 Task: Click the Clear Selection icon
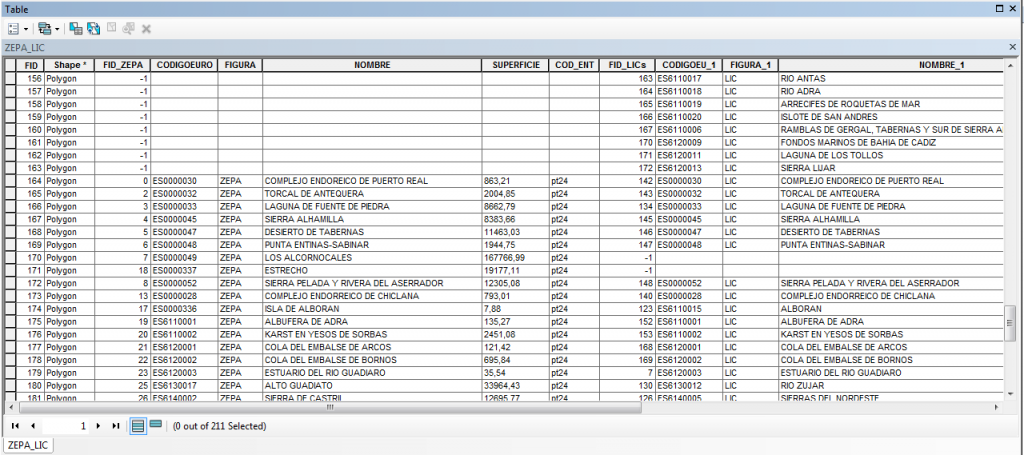pyautogui.click(x=111, y=29)
